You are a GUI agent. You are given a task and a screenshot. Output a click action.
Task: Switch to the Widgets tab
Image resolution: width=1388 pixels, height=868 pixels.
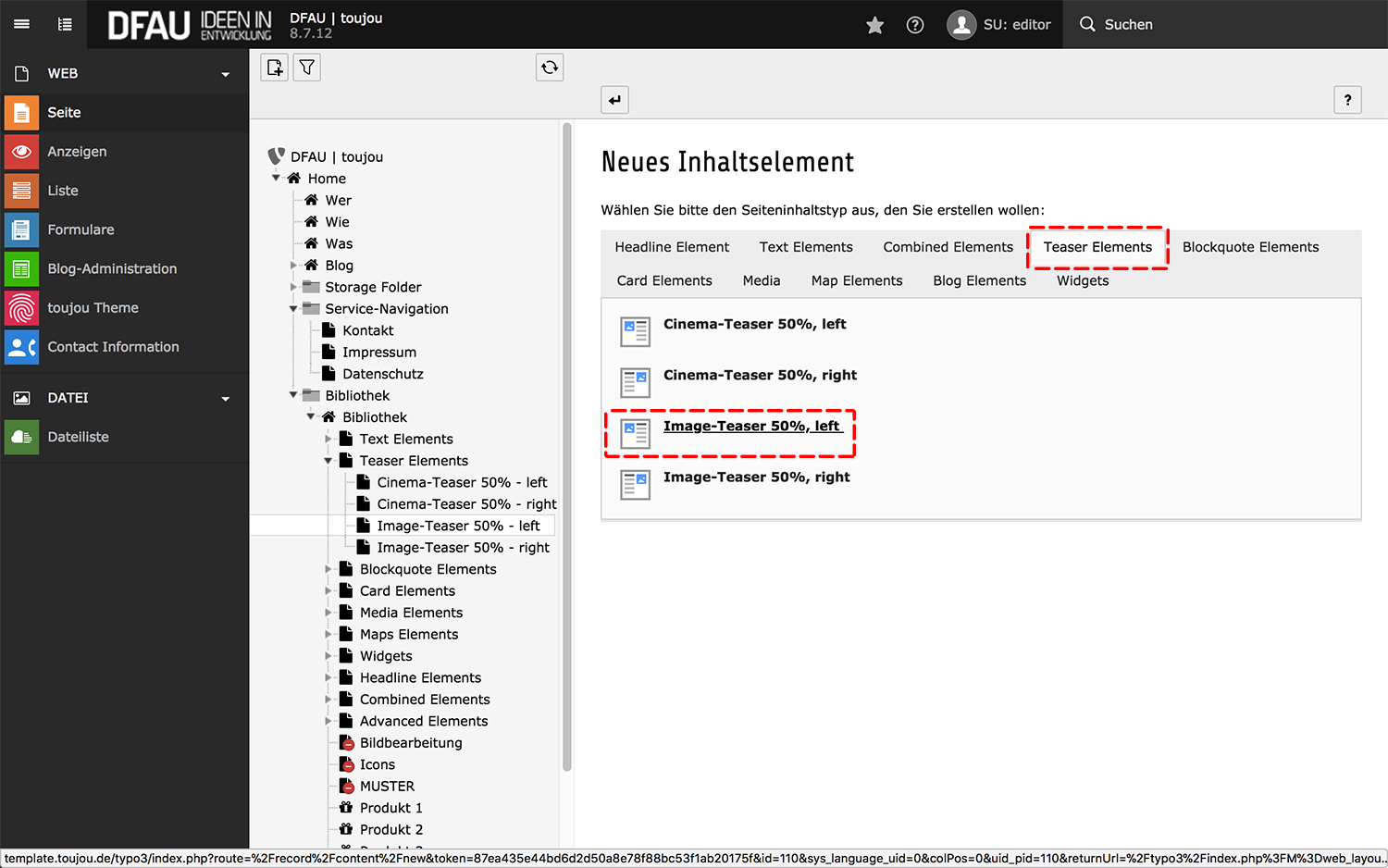coord(1082,280)
